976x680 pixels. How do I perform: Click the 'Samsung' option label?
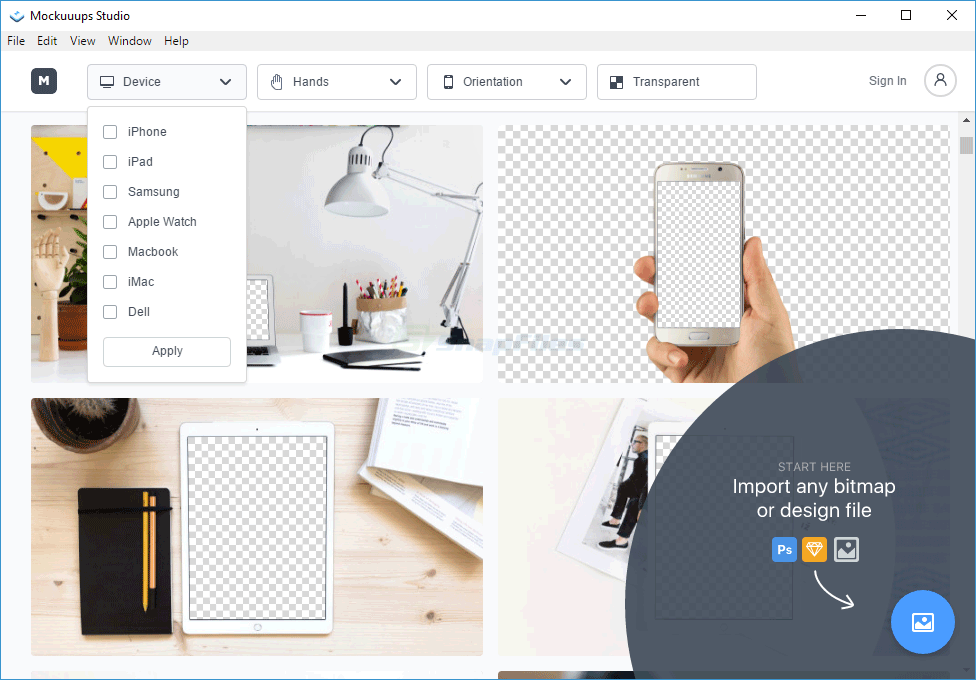pos(153,192)
